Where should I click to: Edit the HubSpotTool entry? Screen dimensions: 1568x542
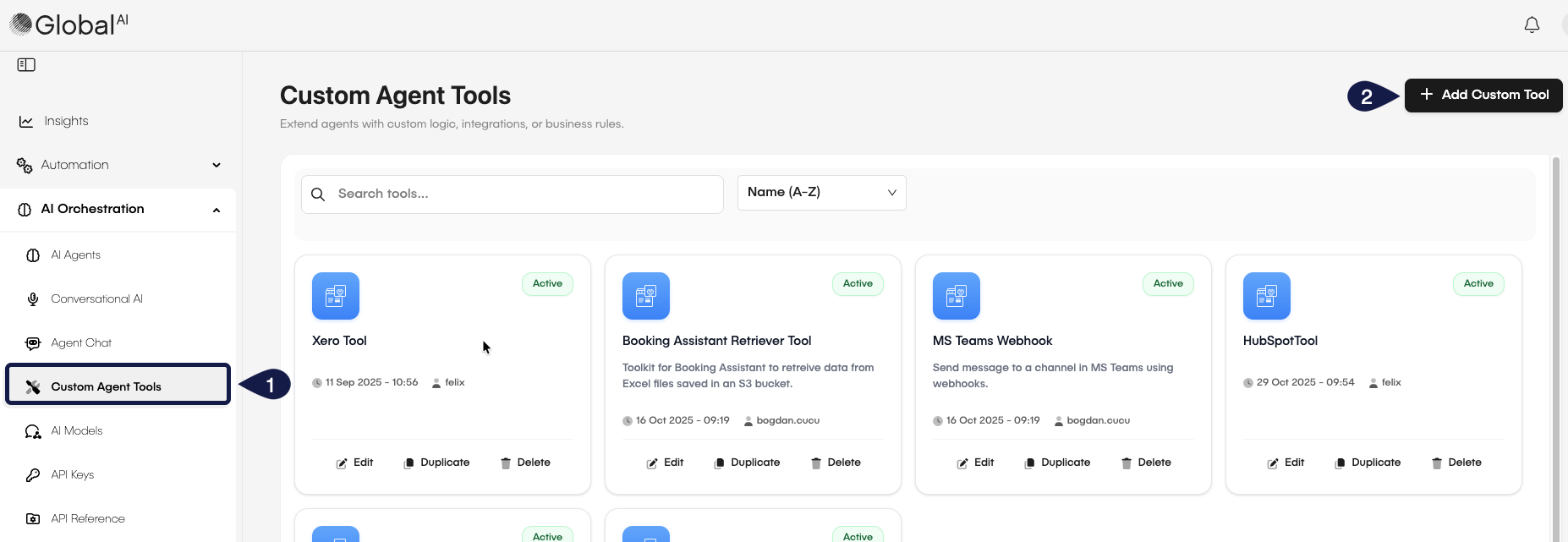1286,463
